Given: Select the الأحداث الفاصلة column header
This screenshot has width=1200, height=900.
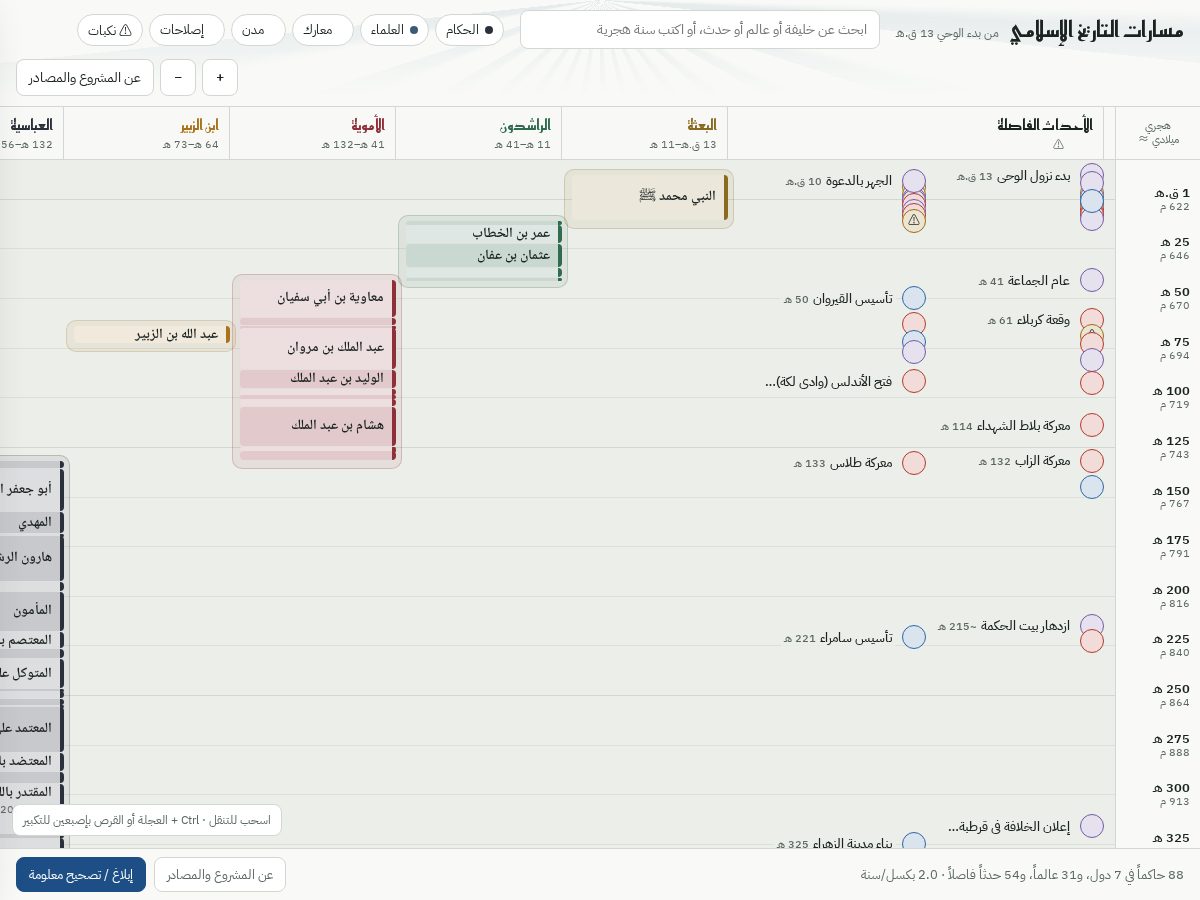Looking at the screenshot, I should (x=915, y=133).
